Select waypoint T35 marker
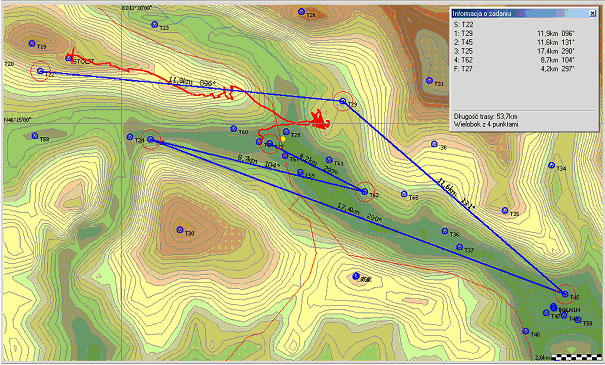This screenshot has height=365, width=605. click(505, 211)
